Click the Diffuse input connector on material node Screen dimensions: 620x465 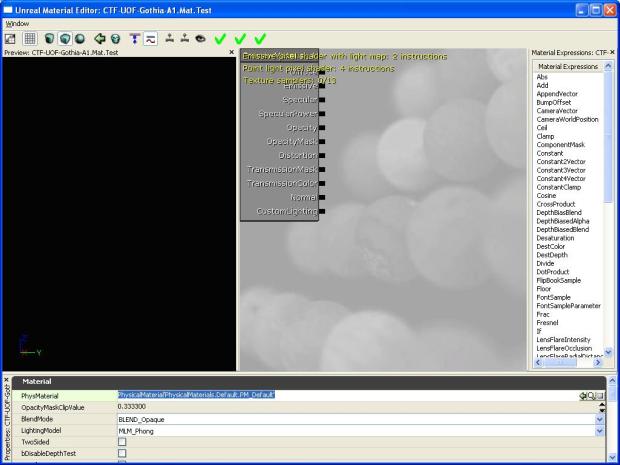coord(322,72)
